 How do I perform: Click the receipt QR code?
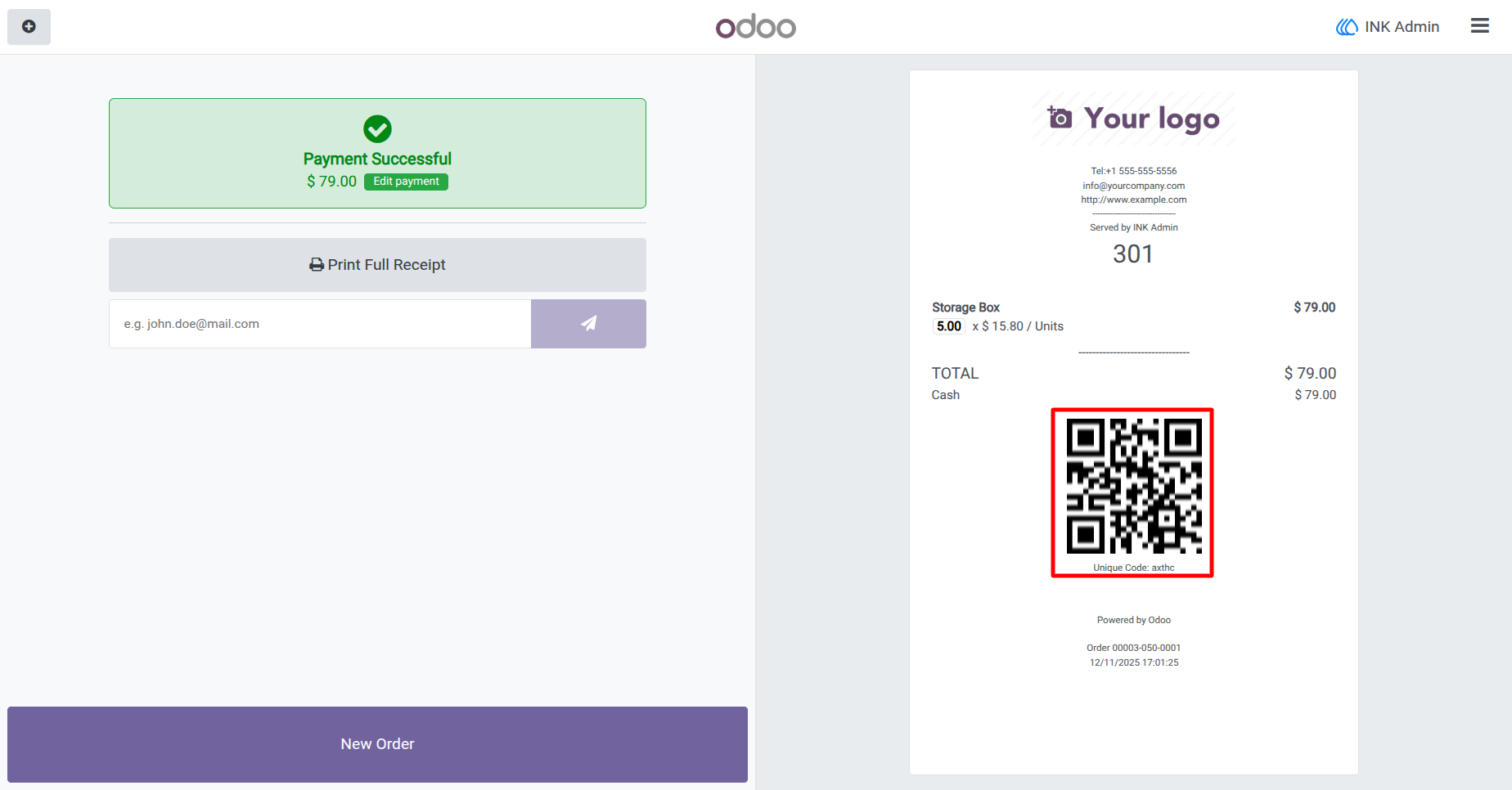[x=1133, y=487]
